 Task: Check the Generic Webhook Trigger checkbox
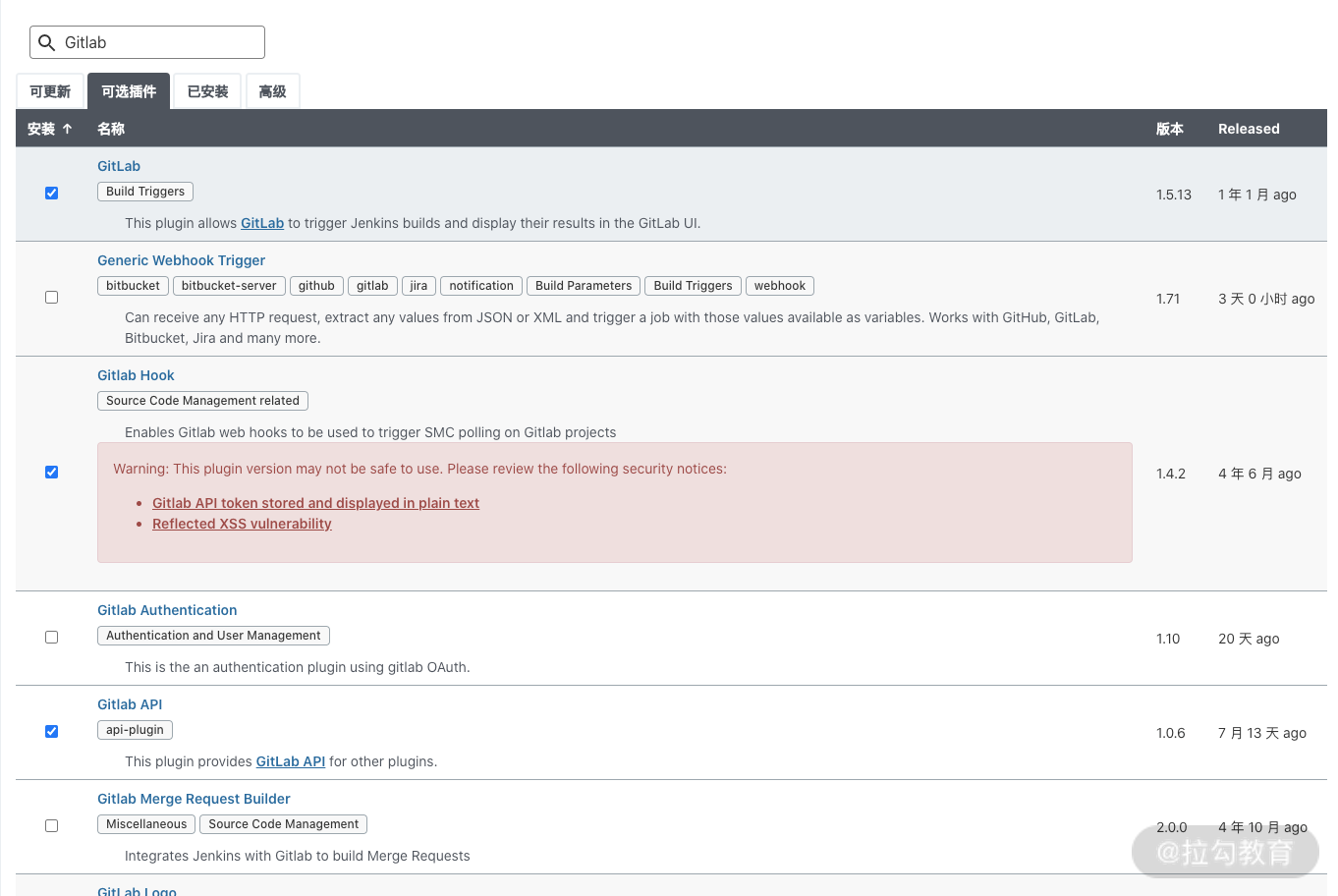pos(52,298)
